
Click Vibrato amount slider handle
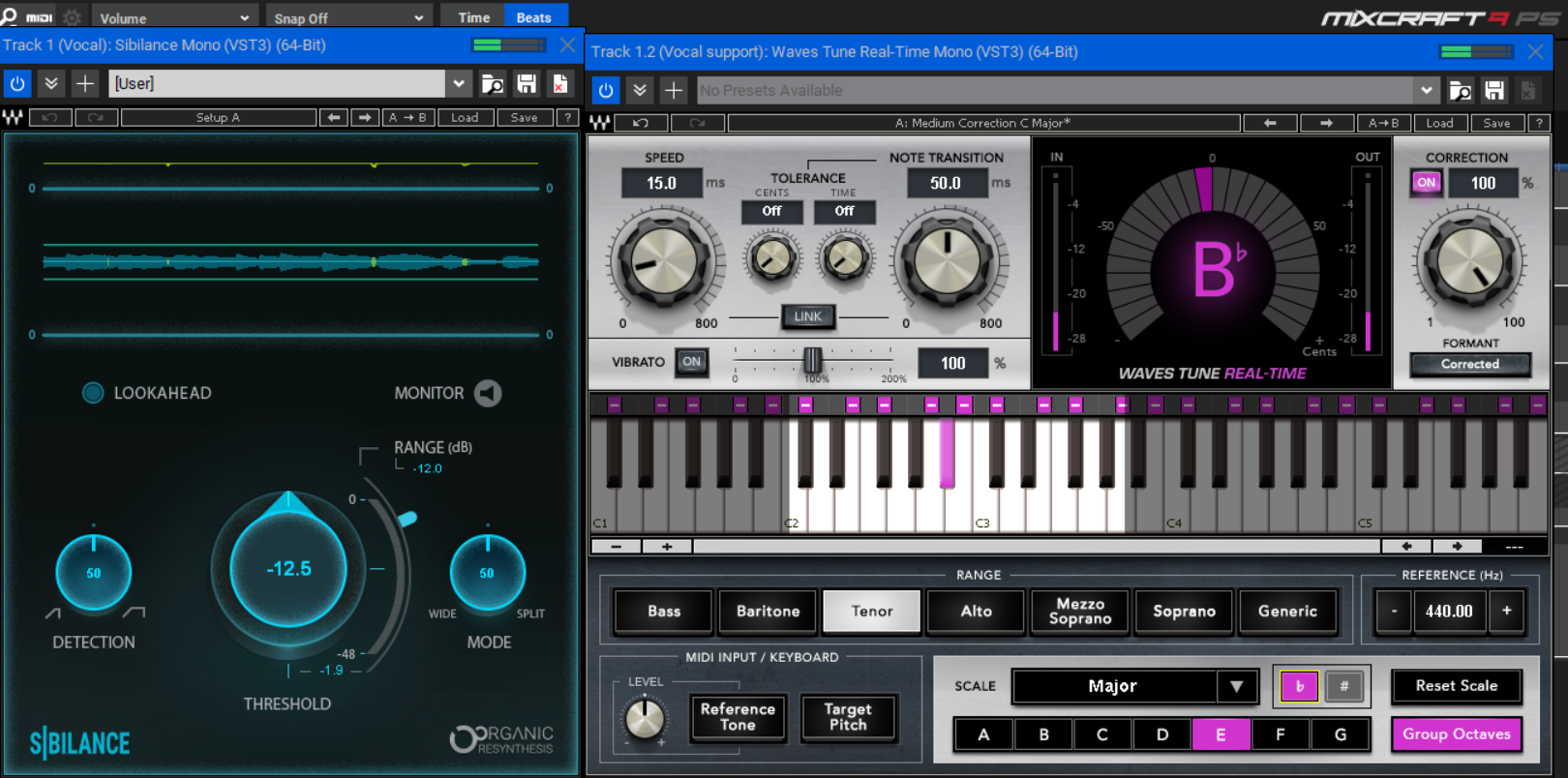pyautogui.click(x=812, y=361)
